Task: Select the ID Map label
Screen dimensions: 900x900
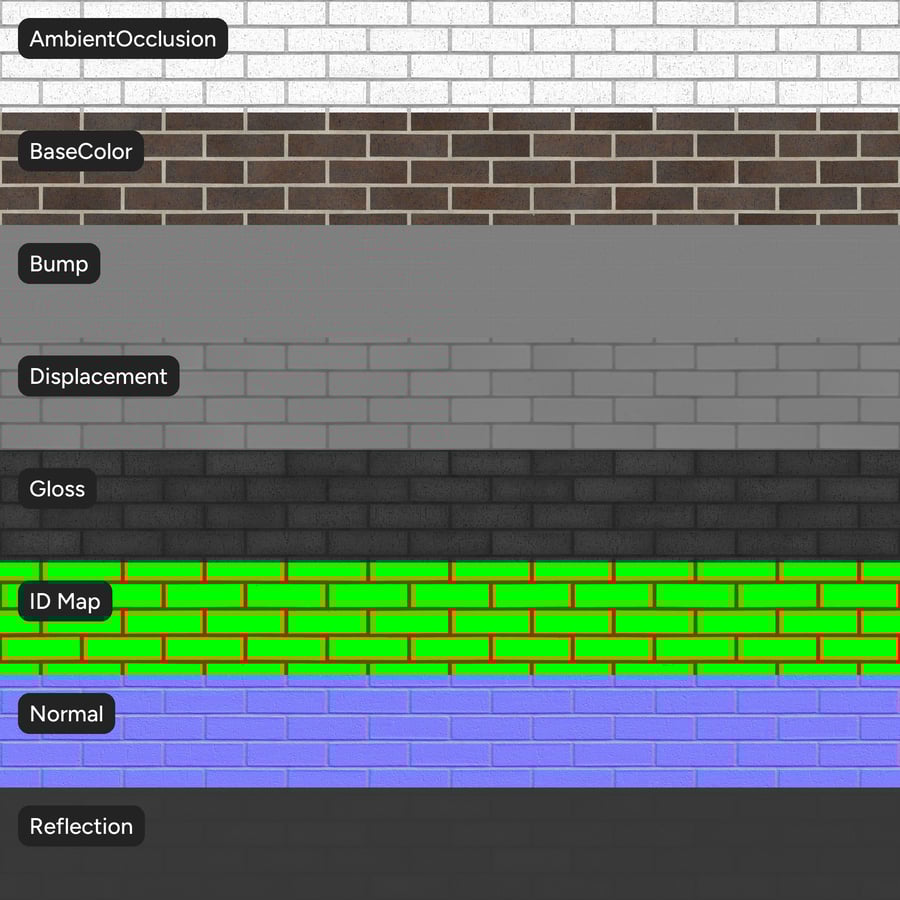Action: (x=65, y=601)
